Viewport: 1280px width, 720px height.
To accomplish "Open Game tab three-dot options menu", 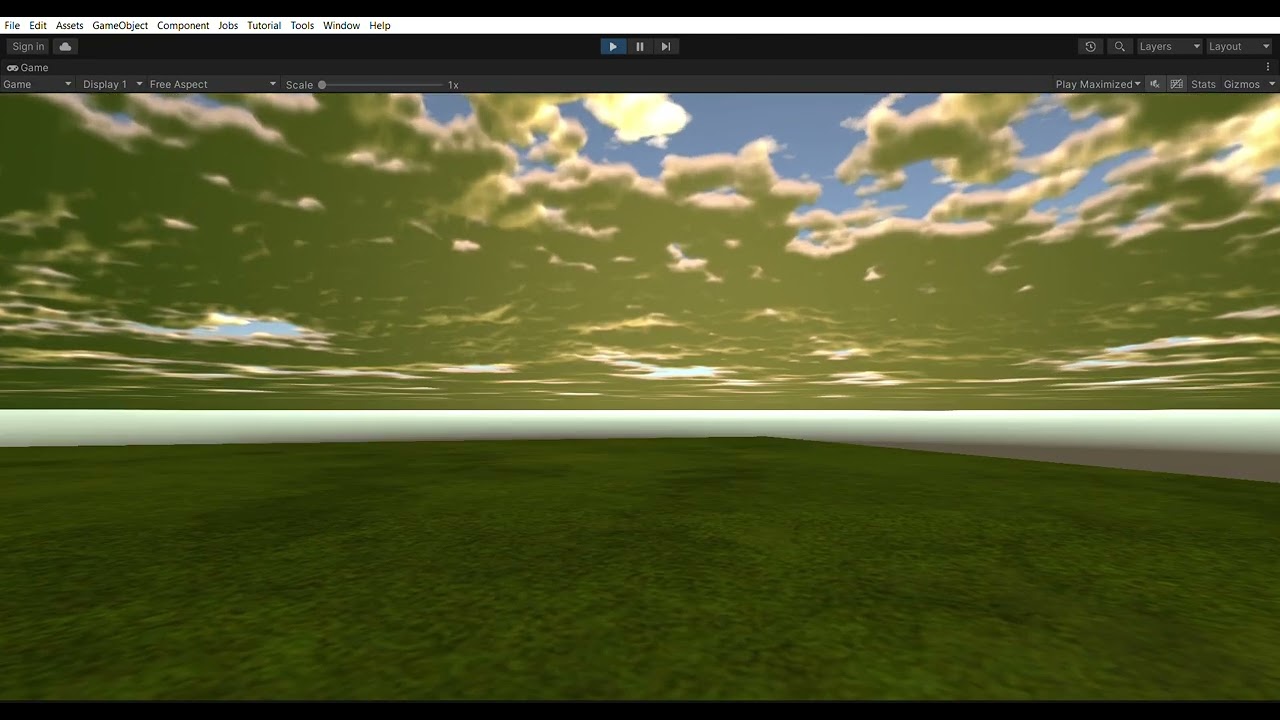I will (1268, 67).
